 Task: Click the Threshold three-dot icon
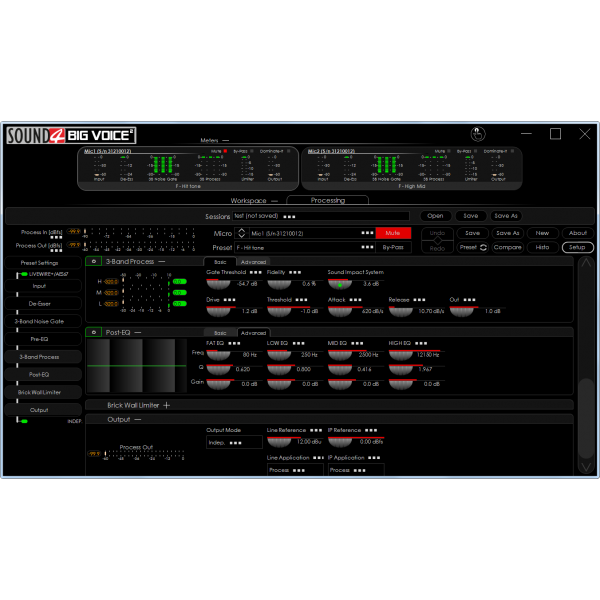(x=301, y=300)
